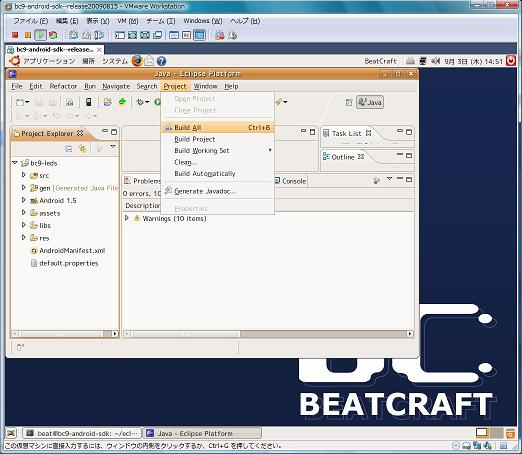Image resolution: width=522 pixels, height=454 pixels.
Task: Open the Project Explorer view menu arrow
Action: coord(113,146)
